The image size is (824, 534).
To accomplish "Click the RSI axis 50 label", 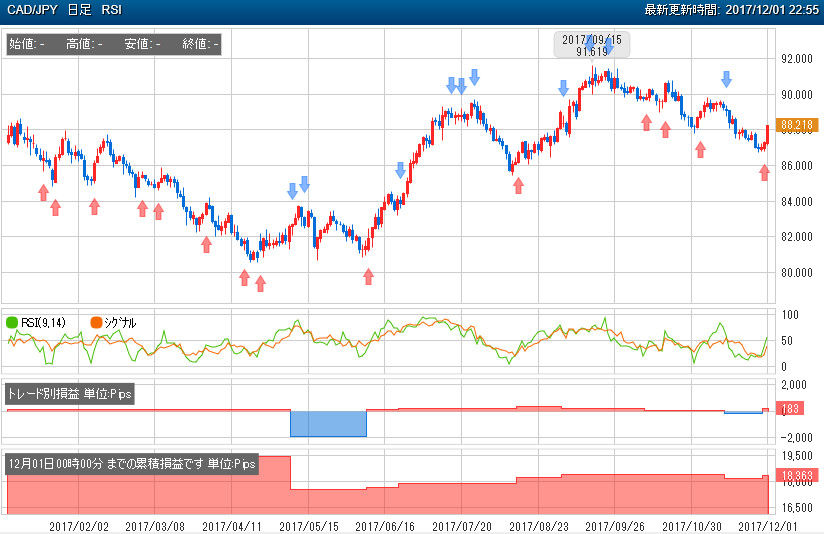I will click(787, 341).
